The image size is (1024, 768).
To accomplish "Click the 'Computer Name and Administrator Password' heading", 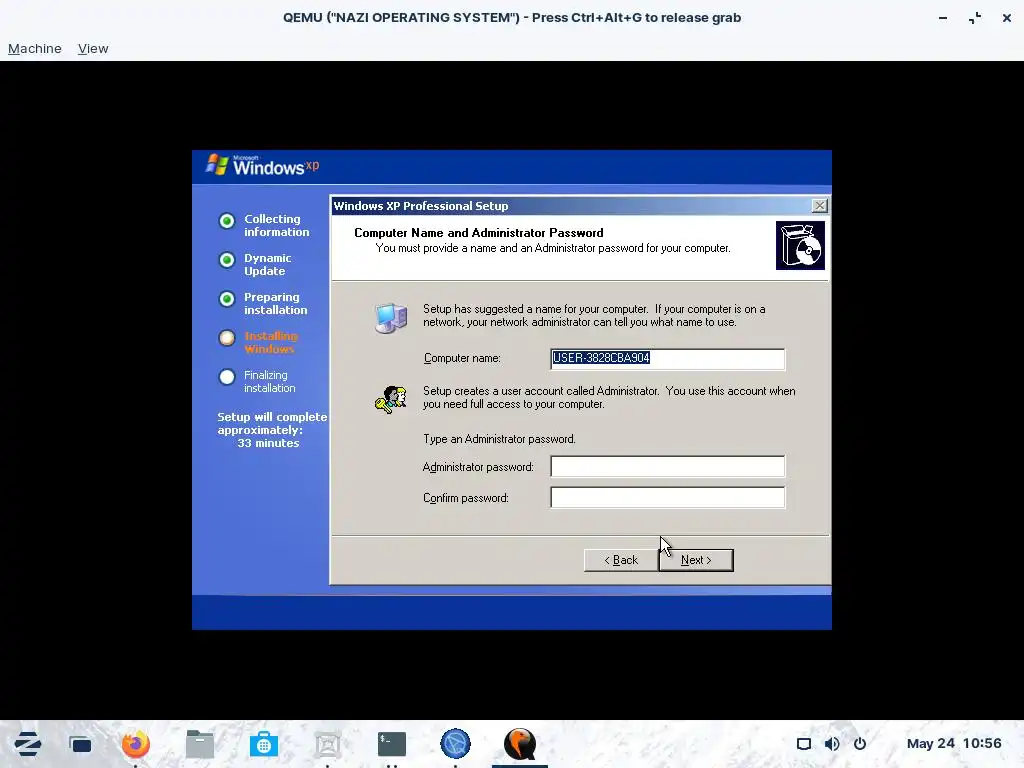I will (x=479, y=233).
